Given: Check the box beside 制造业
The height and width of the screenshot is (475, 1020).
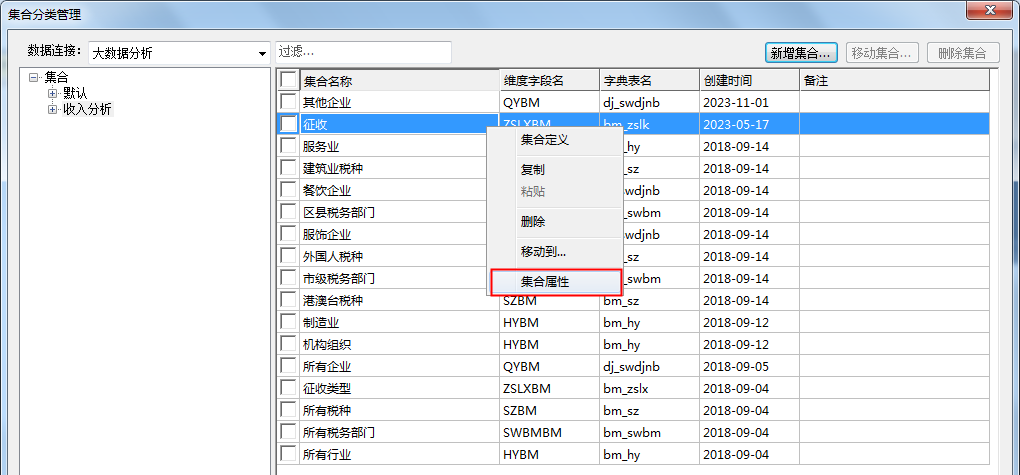Looking at the screenshot, I should (288, 322).
